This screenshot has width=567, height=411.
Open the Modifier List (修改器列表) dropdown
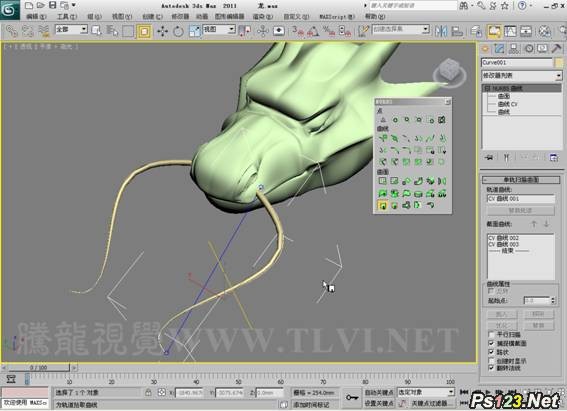tap(522, 76)
